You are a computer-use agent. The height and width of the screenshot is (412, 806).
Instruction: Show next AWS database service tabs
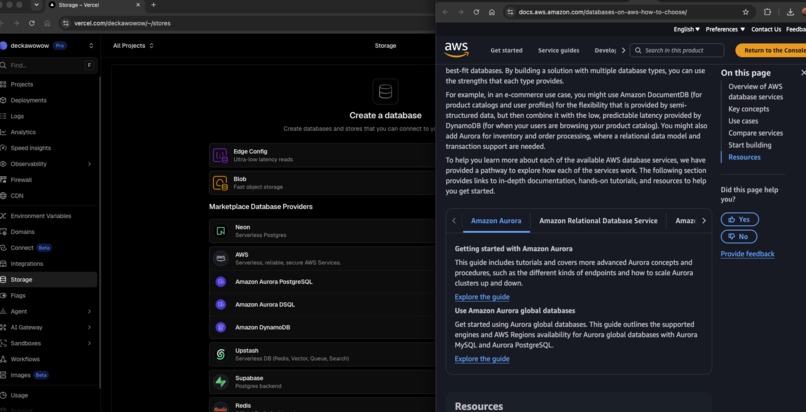coord(704,220)
